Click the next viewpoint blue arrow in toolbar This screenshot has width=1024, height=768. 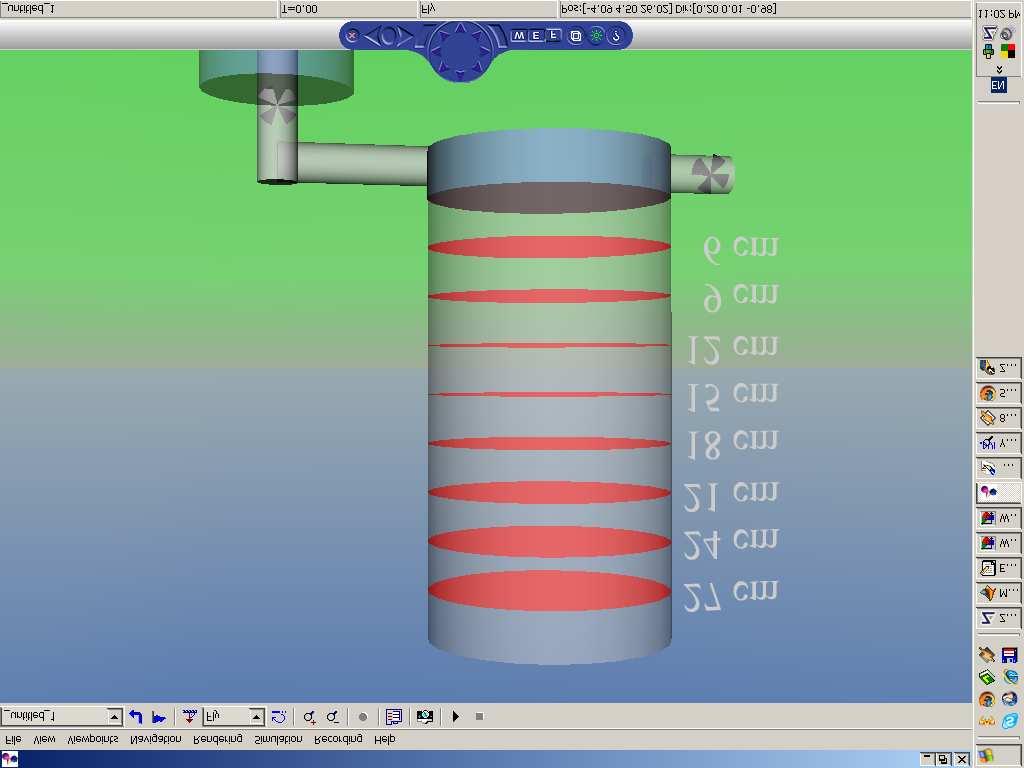[159, 716]
